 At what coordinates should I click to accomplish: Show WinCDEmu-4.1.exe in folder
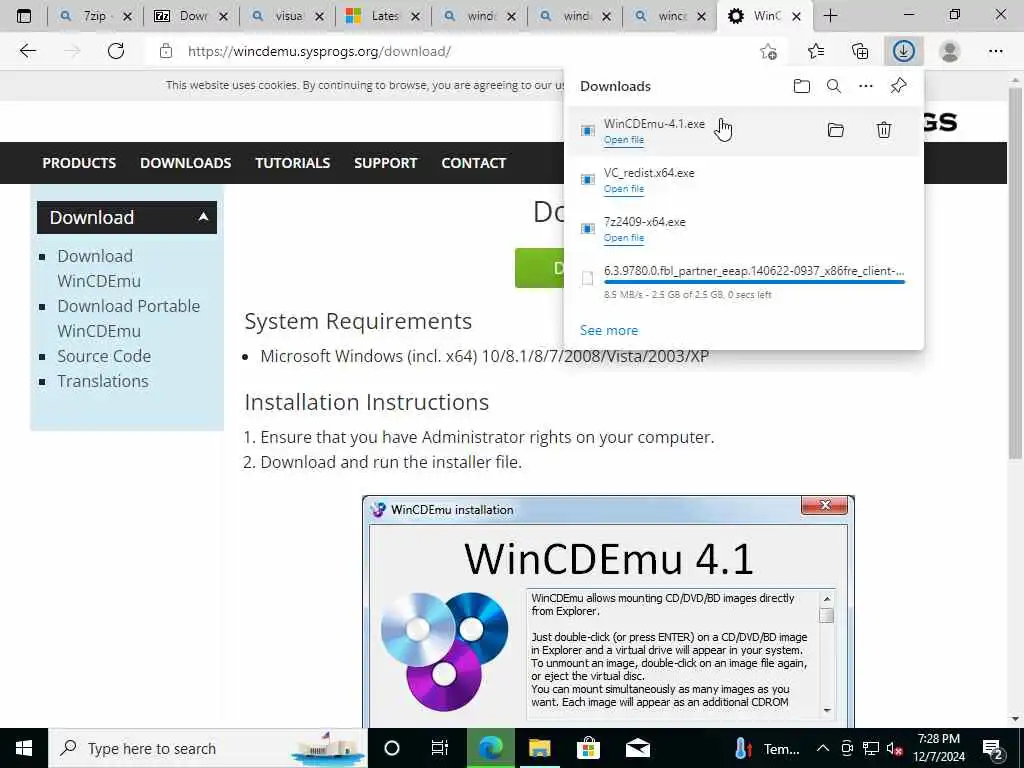coord(836,130)
